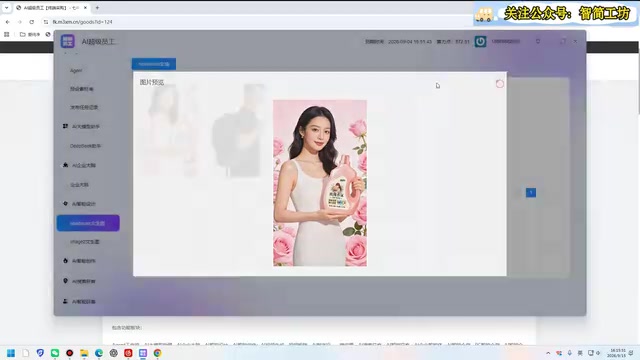The width and height of the screenshot is (640, 360).
Task: Launch Microsoft Edge from the taskbar
Action: pyautogui.click(x=99, y=353)
